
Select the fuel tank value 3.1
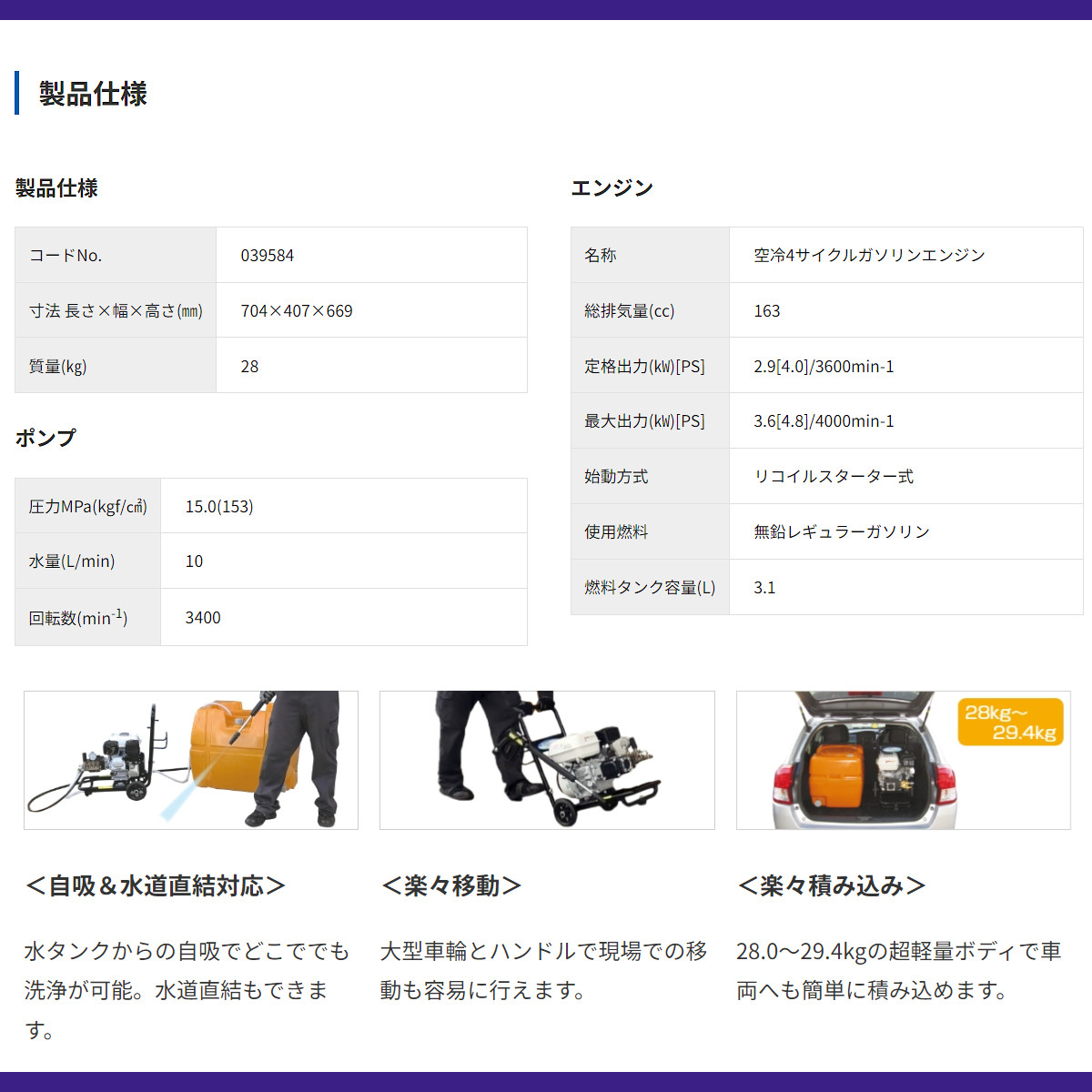coord(764,588)
